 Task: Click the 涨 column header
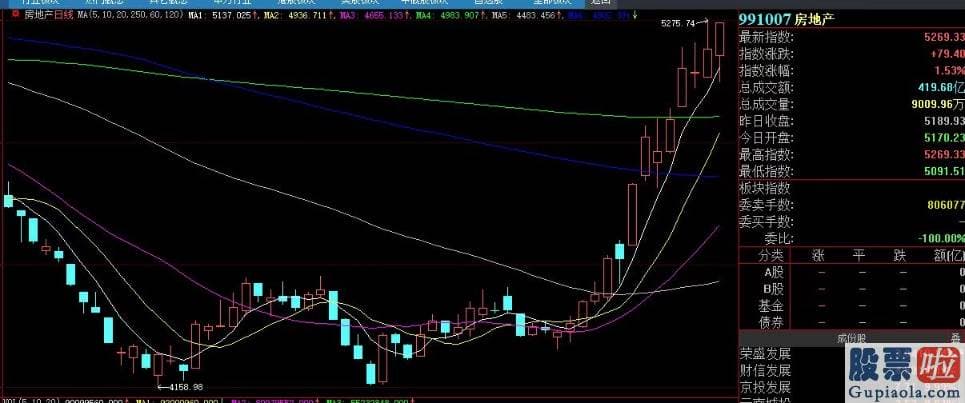818,255
